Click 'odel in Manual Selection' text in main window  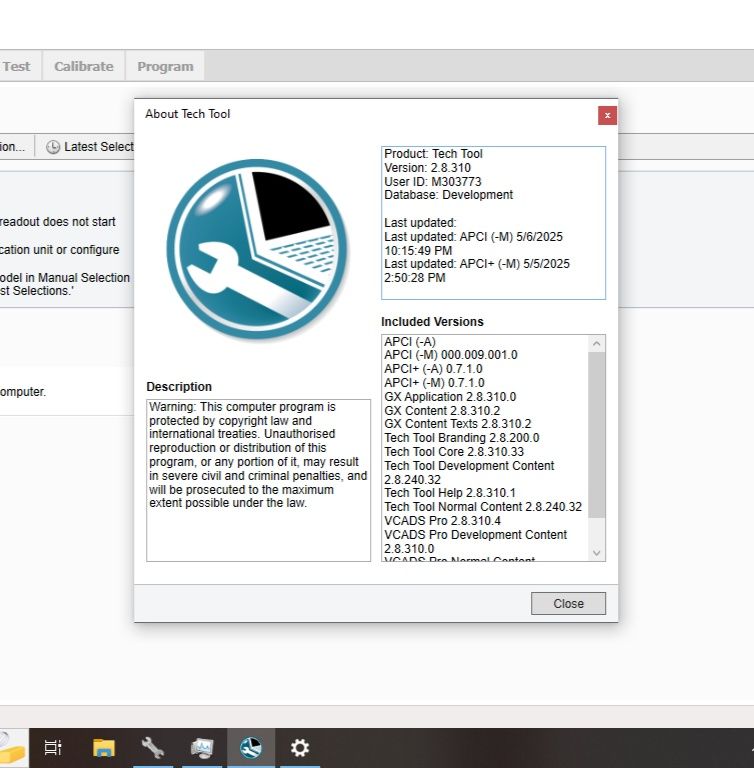pyautogui.click(x=65, y=278)
